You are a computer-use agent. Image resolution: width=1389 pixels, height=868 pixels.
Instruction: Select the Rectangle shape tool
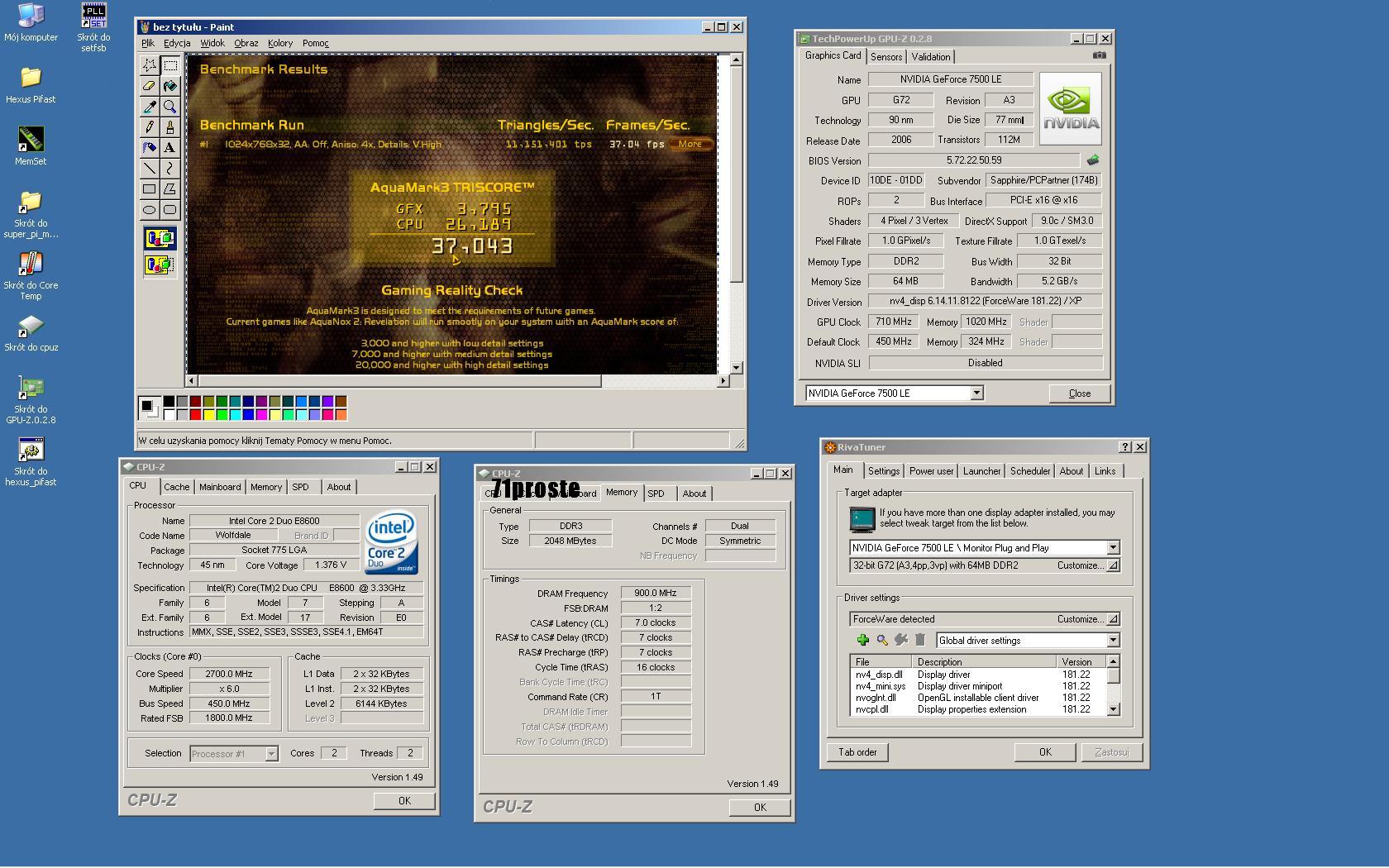coord(150,188)
